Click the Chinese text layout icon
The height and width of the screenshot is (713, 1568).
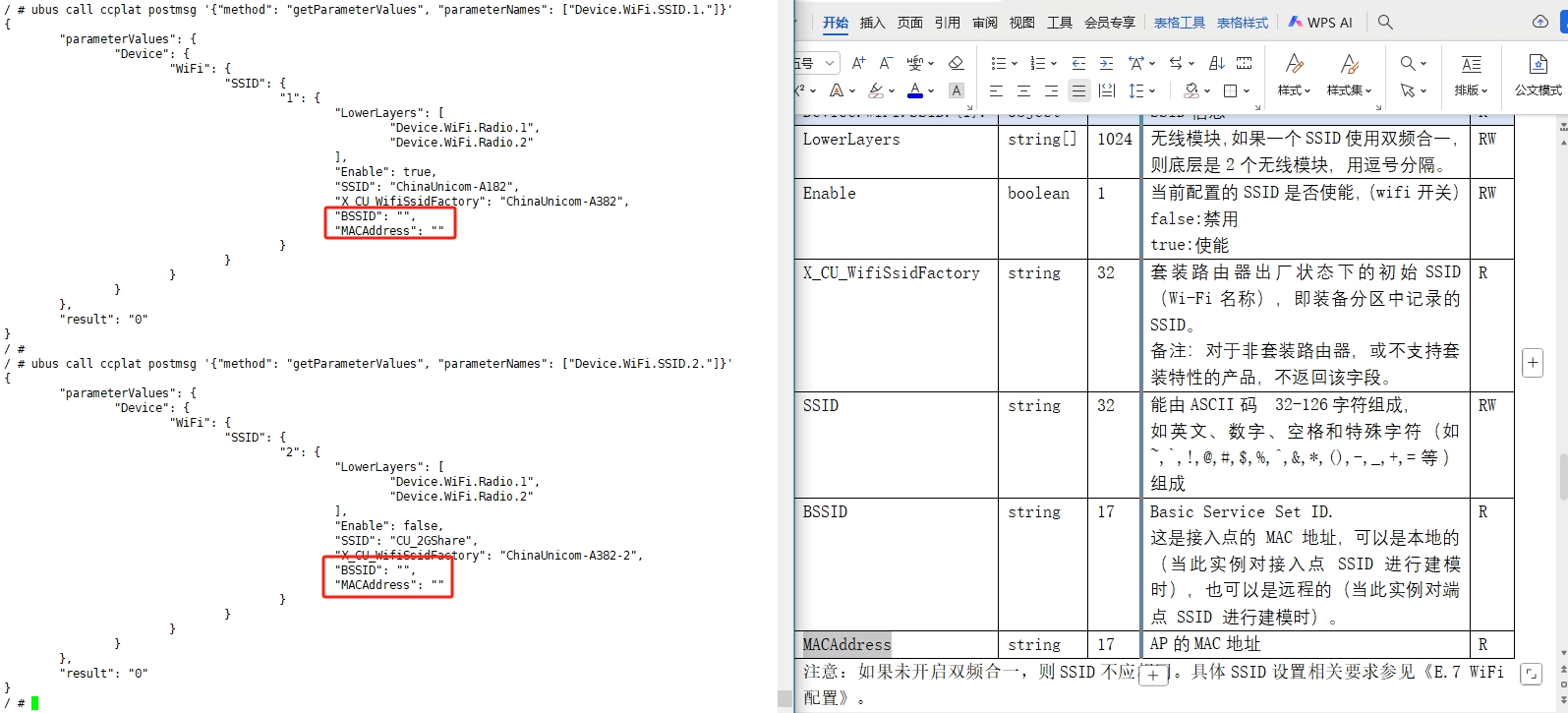[1136, 63]
